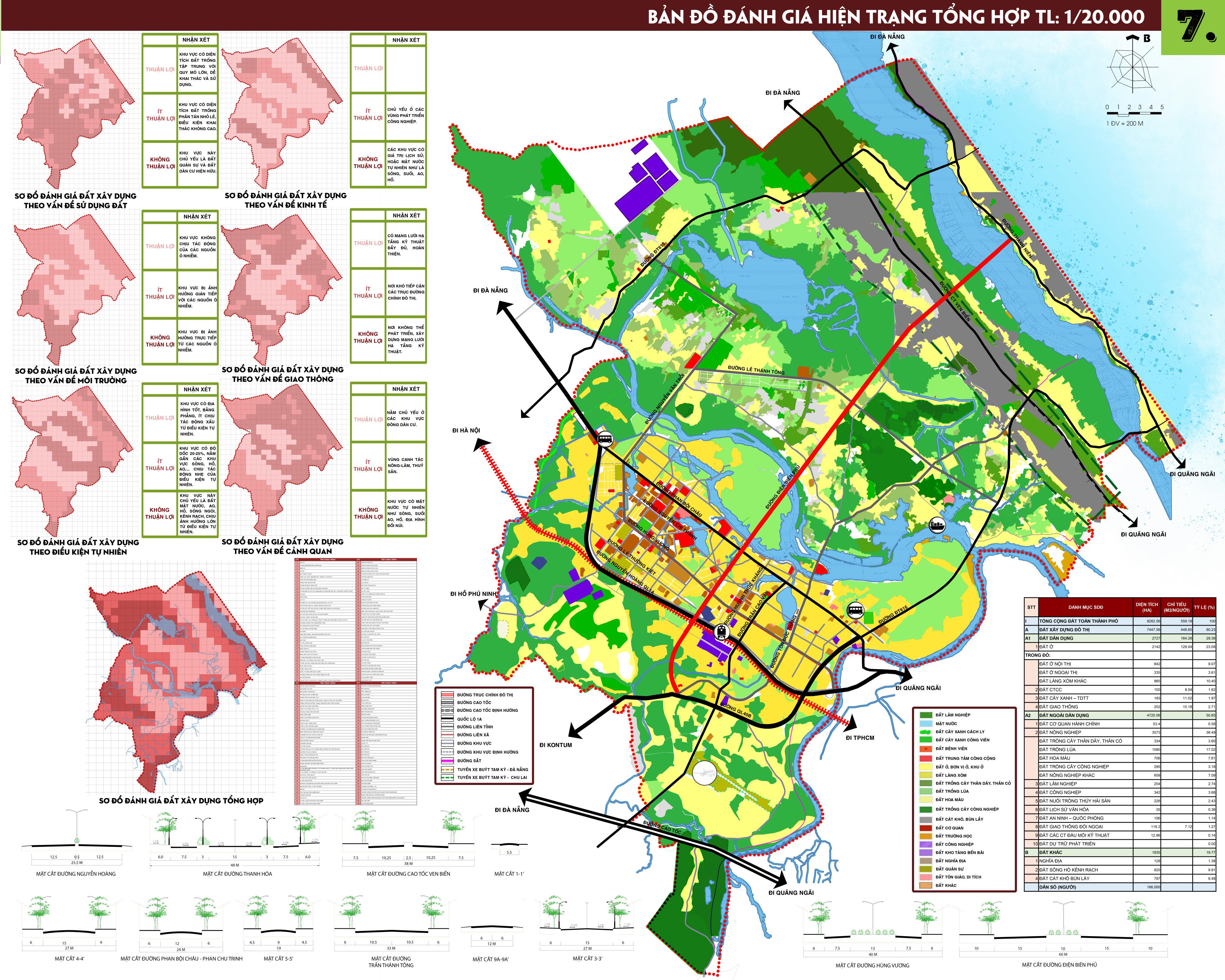Click the Tổng cộng đất toàn thành phố table row
Viewport: 1225px width, 980px height.
pyautogui.click(x=1078, y=621)
